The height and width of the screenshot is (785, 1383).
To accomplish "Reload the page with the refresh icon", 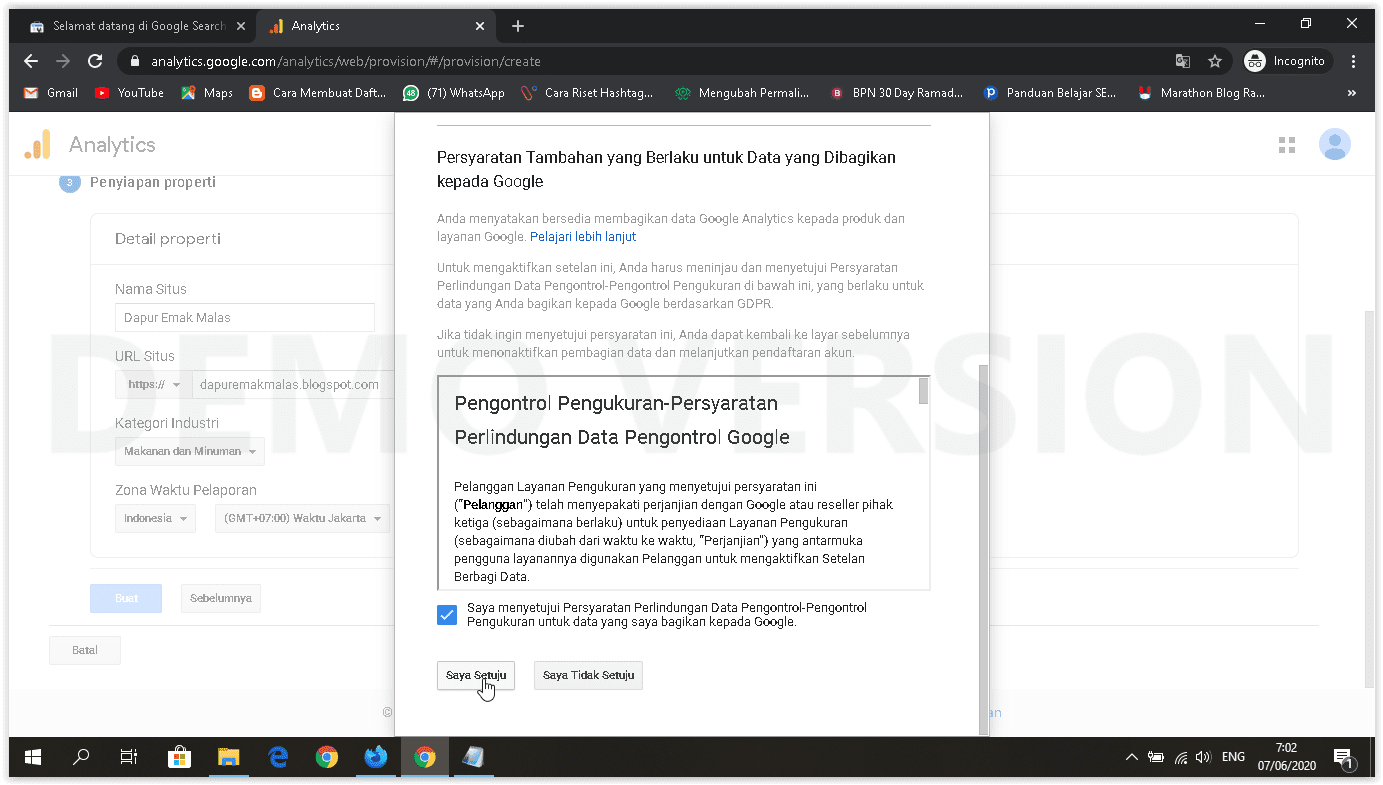I will pos(95,61).
